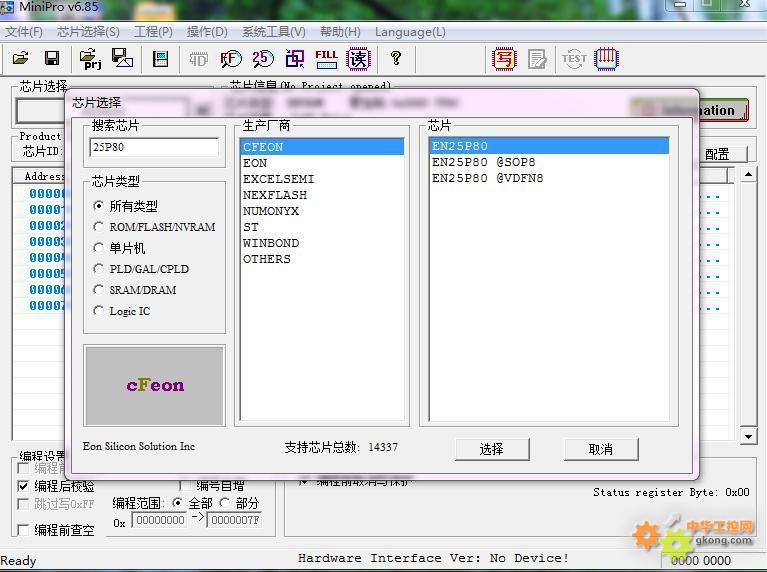The image size is (767, 572).
Task: Open file using the folder toolbar icon
Action: (x=21, y=59)
